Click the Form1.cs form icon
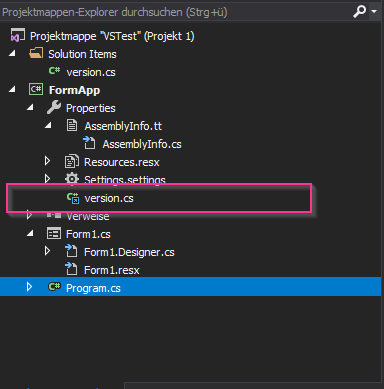 54,233
